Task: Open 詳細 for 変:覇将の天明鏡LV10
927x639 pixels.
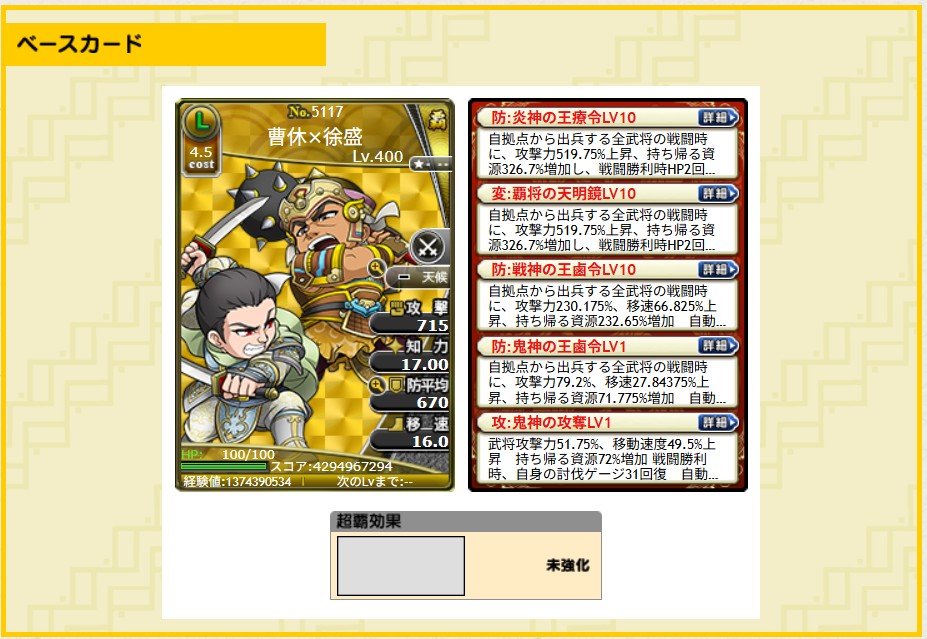Action: click(718, 193)
